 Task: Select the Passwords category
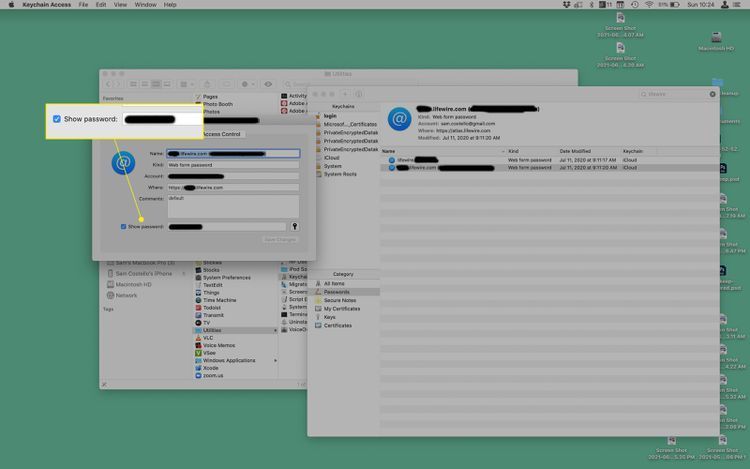(337, 292)
